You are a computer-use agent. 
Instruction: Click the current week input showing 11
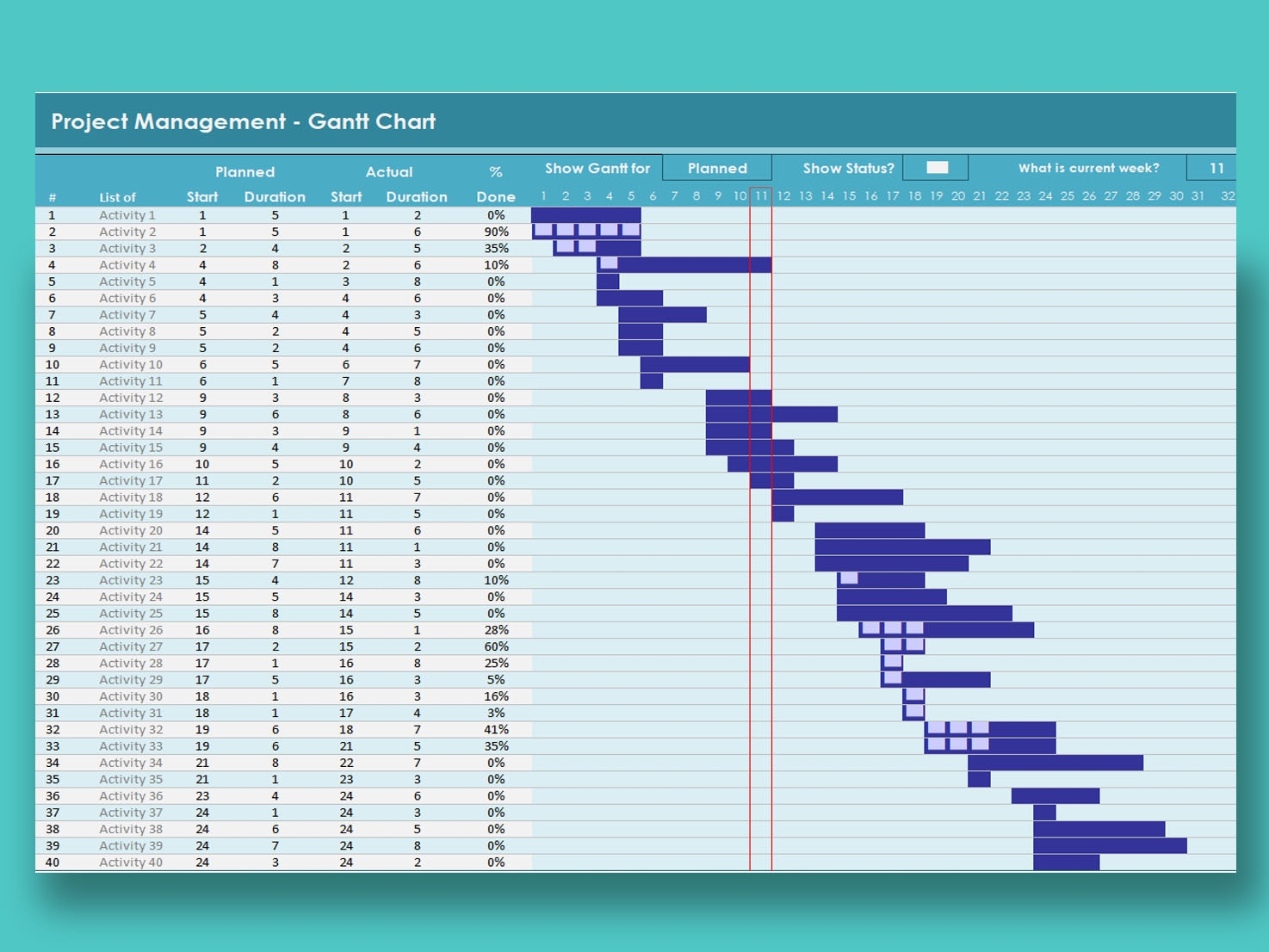1216,168
